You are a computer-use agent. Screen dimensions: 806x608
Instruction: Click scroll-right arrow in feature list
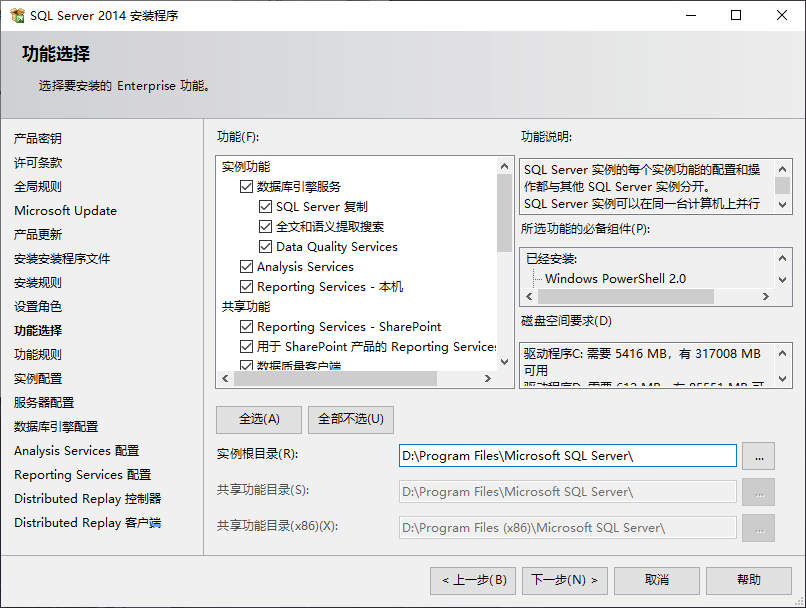click(x=488, y=379)
